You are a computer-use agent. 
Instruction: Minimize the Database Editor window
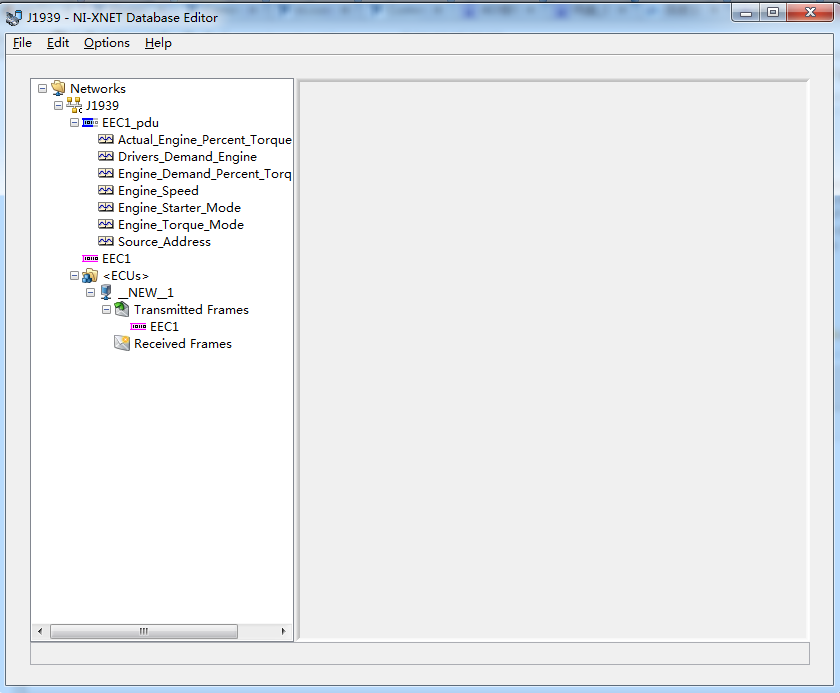point(746,12)
